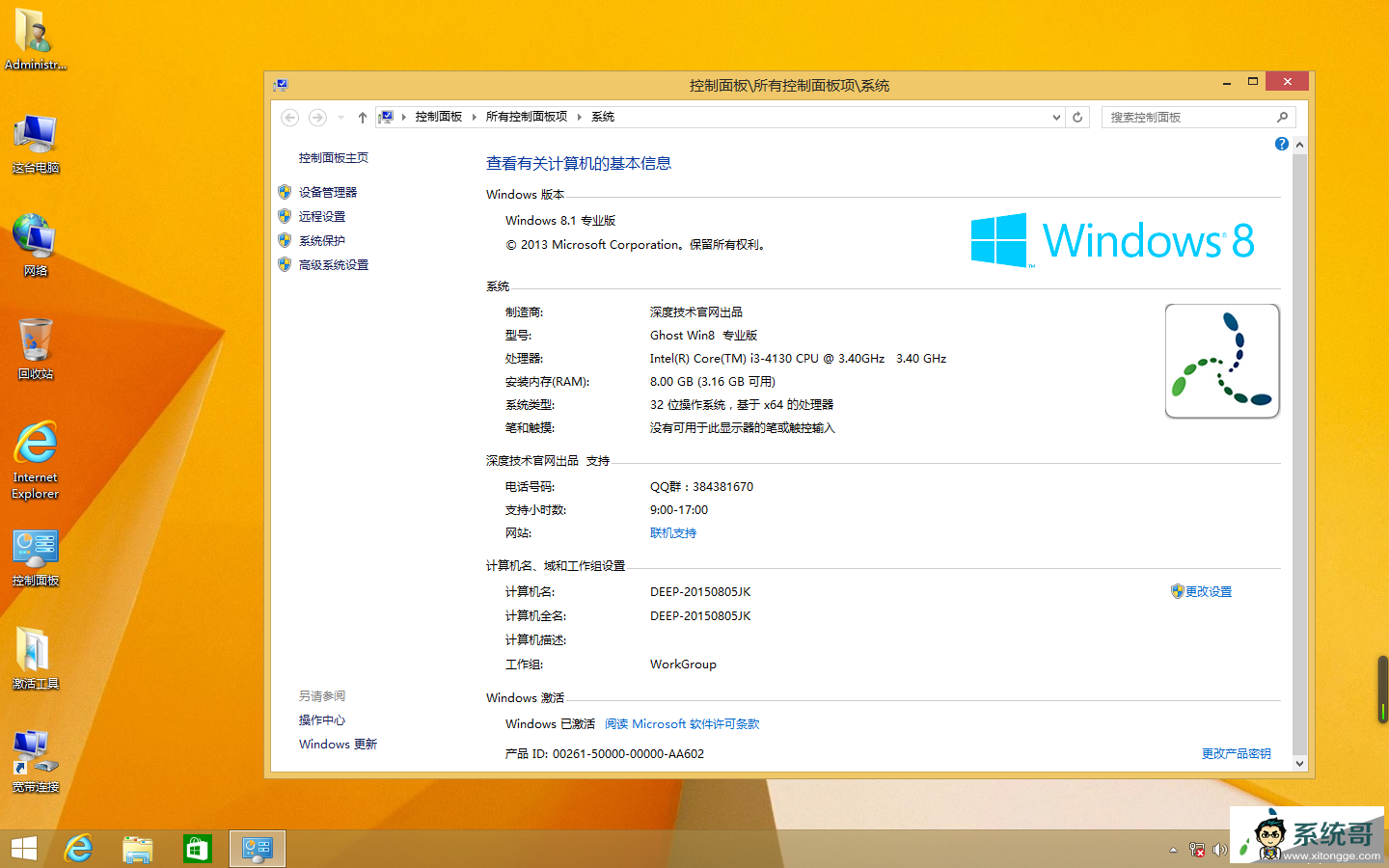1389x868 pixels.
Task: Open 控制面板主页 link
Action: (334, 158)
